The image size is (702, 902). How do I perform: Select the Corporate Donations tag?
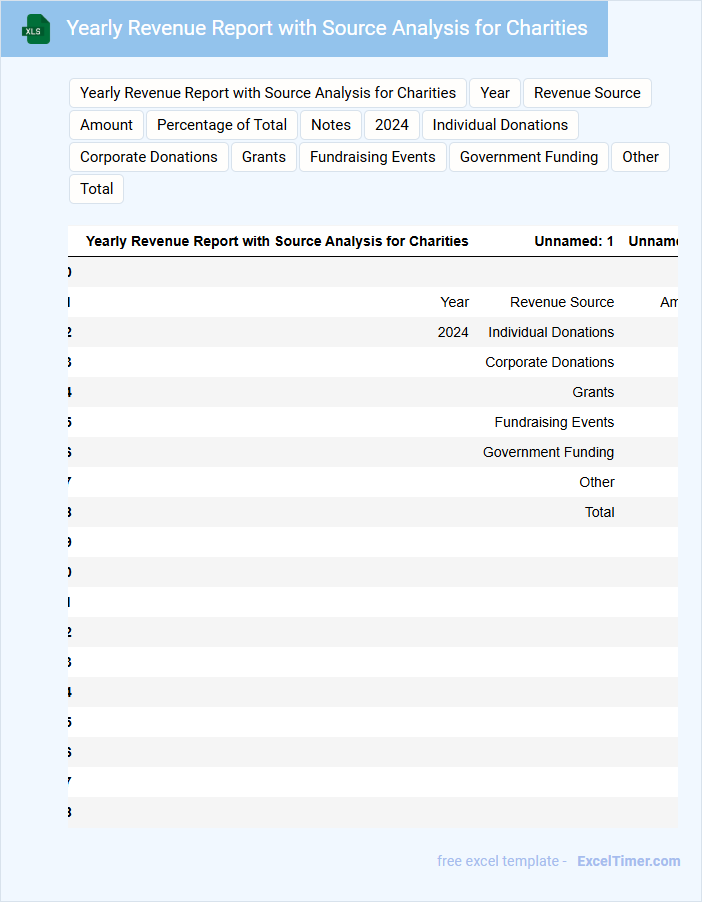[x=149, y=157]
